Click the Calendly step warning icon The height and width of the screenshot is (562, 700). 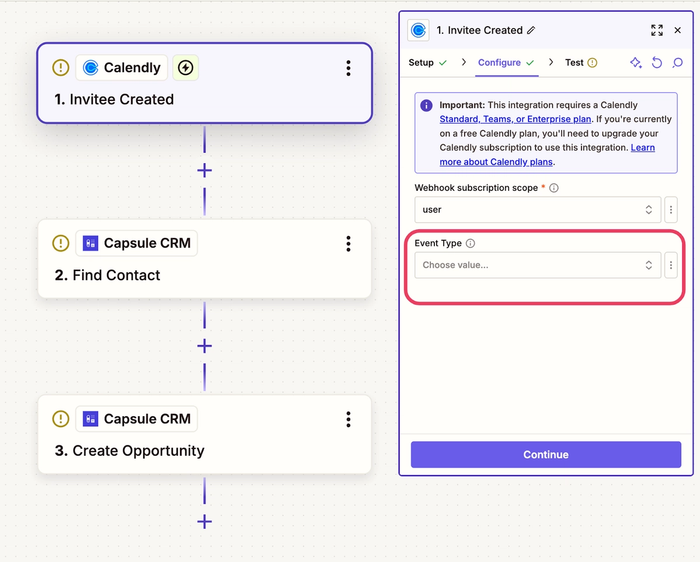coord(61,68)
